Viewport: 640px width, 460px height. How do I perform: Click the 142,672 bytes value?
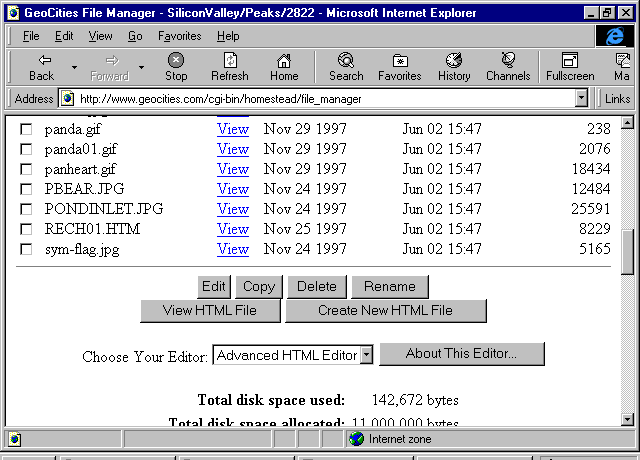415,400
